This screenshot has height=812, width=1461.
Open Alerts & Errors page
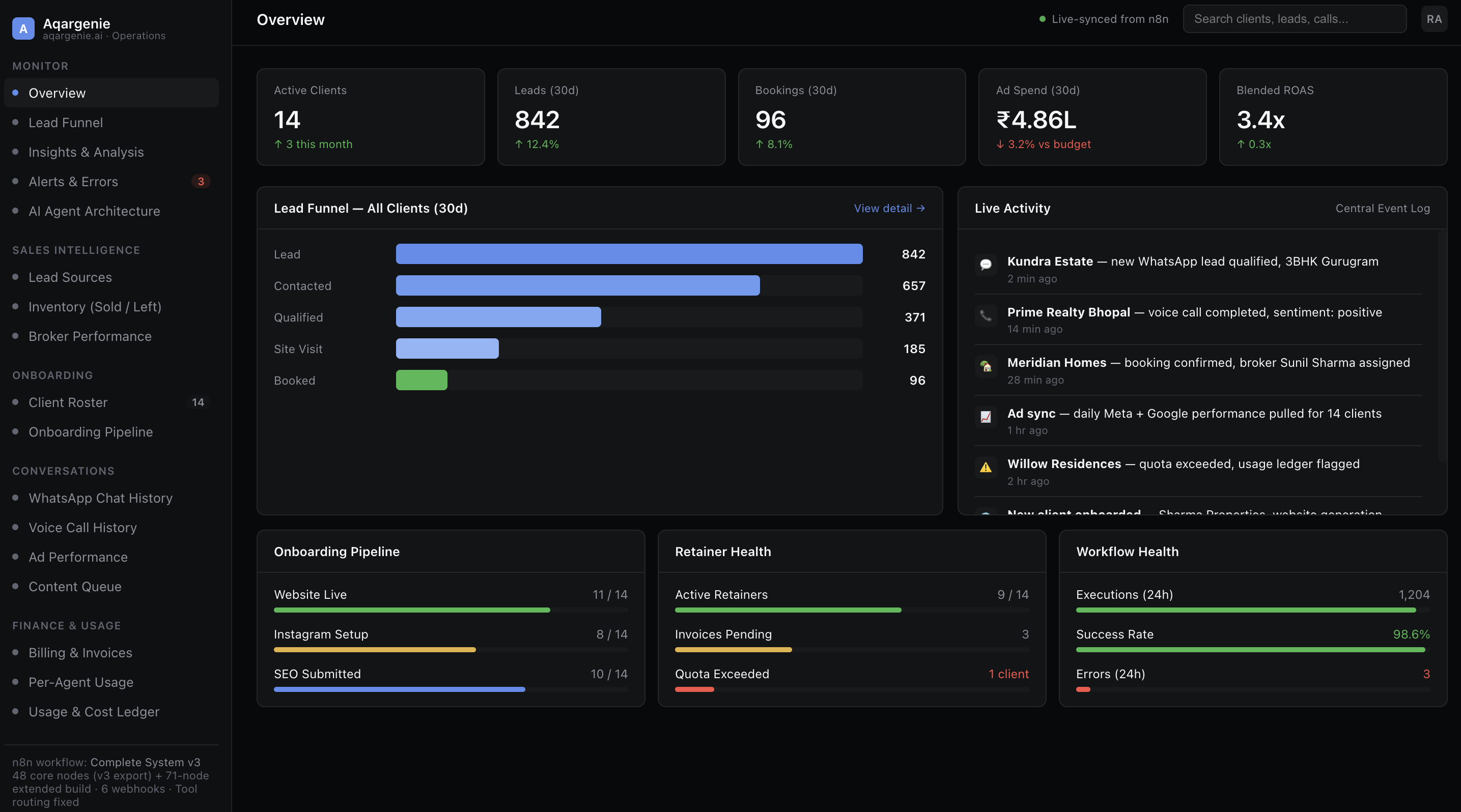pyautogui.click(x=111, y=181)
